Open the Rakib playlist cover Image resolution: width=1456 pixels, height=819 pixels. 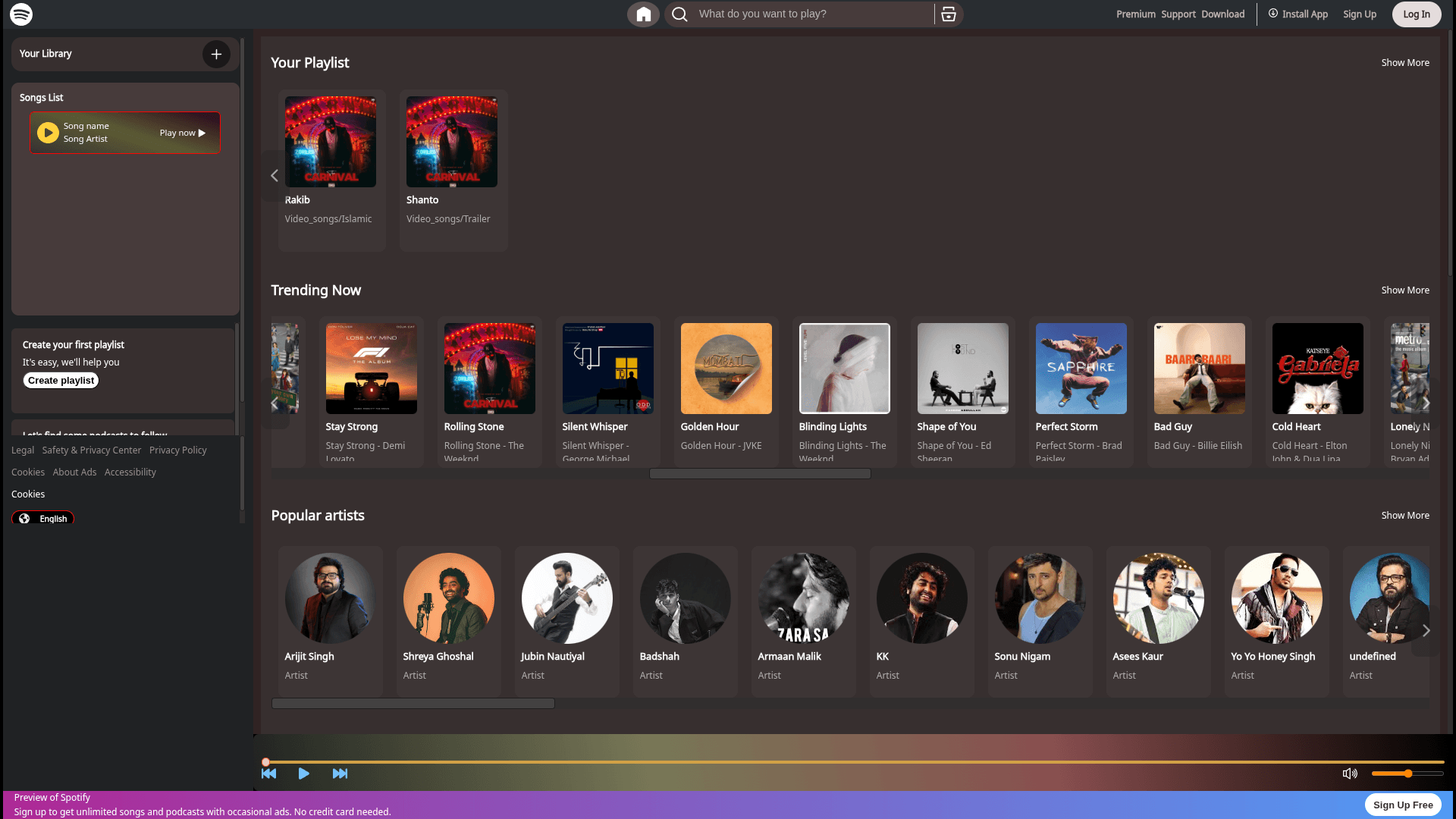click(331, 142)
